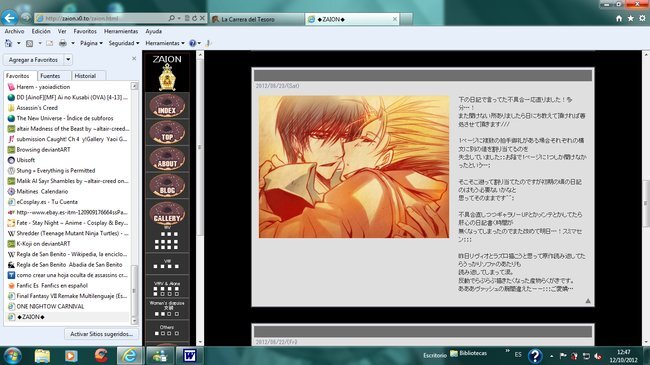Open Internet Explorer from the taskbar

pyautogui.click(x=129, y=355)
